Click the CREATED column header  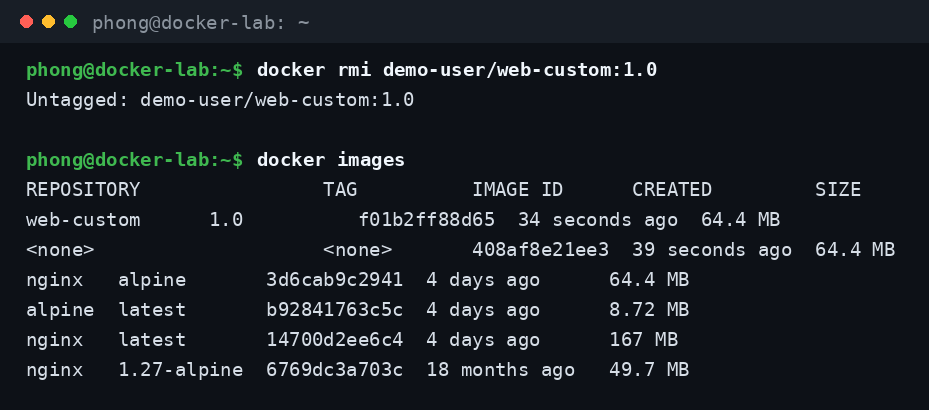(x=672, y=190)
